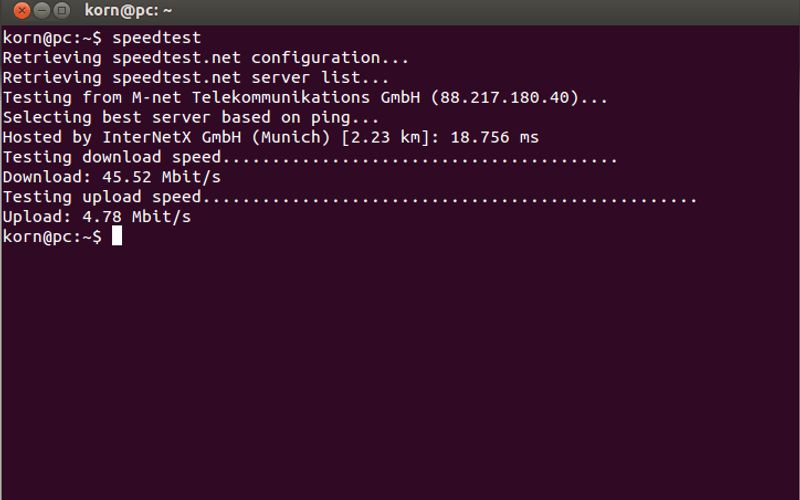Click the Upload: 4.78 Mbit/s result
This screenshot has height=500, width=800.
tap(97, 217)
